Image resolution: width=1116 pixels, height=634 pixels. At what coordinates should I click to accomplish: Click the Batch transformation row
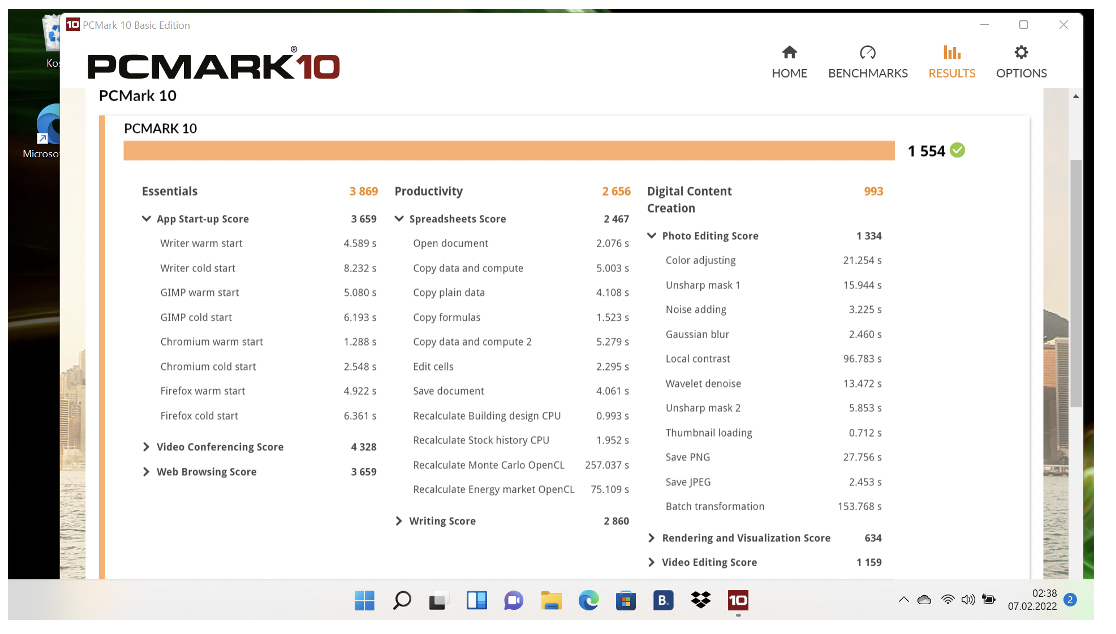coord(774,507)
